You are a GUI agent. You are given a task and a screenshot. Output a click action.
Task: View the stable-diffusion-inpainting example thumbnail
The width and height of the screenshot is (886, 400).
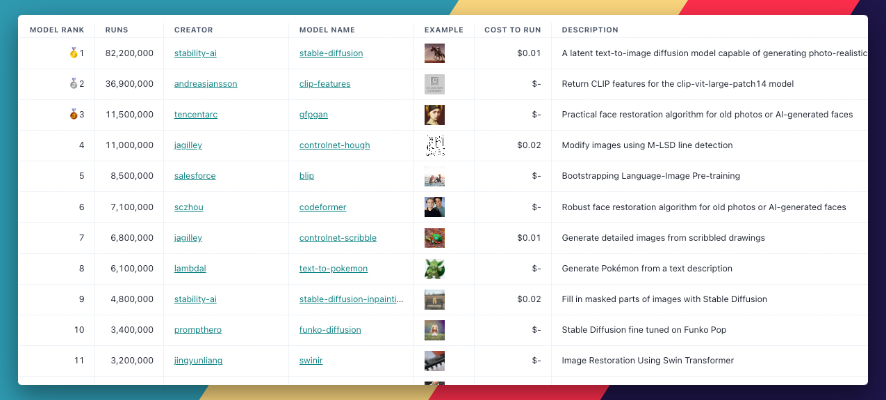[435, 299]
